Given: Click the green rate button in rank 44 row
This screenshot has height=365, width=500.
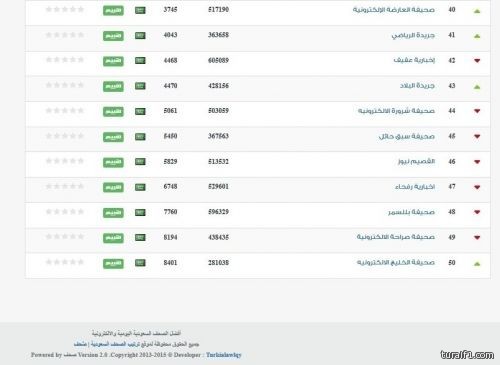Looking at the screenshot, I should tap(113, 111).
